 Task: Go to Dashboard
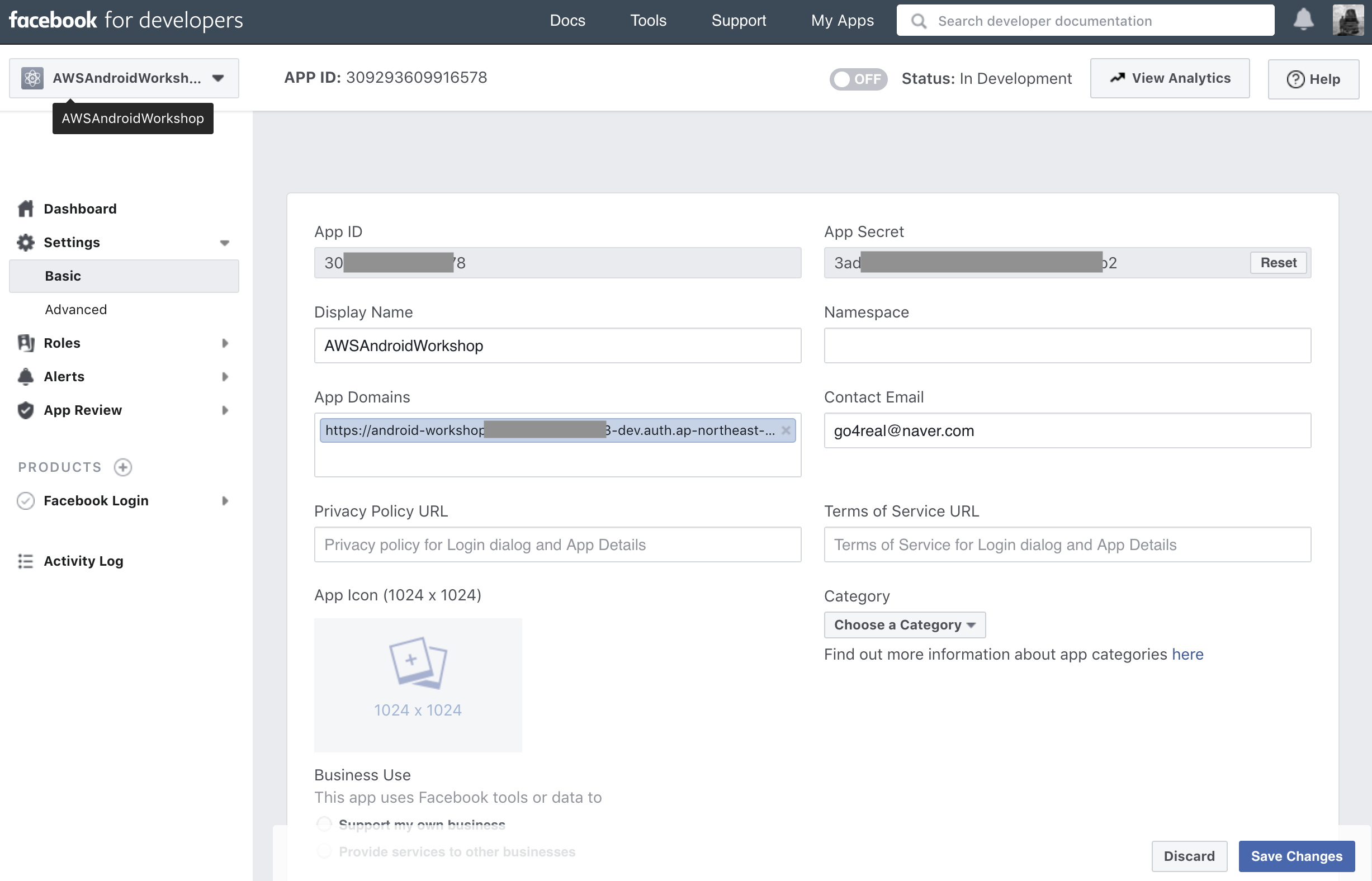pos(80,209)
